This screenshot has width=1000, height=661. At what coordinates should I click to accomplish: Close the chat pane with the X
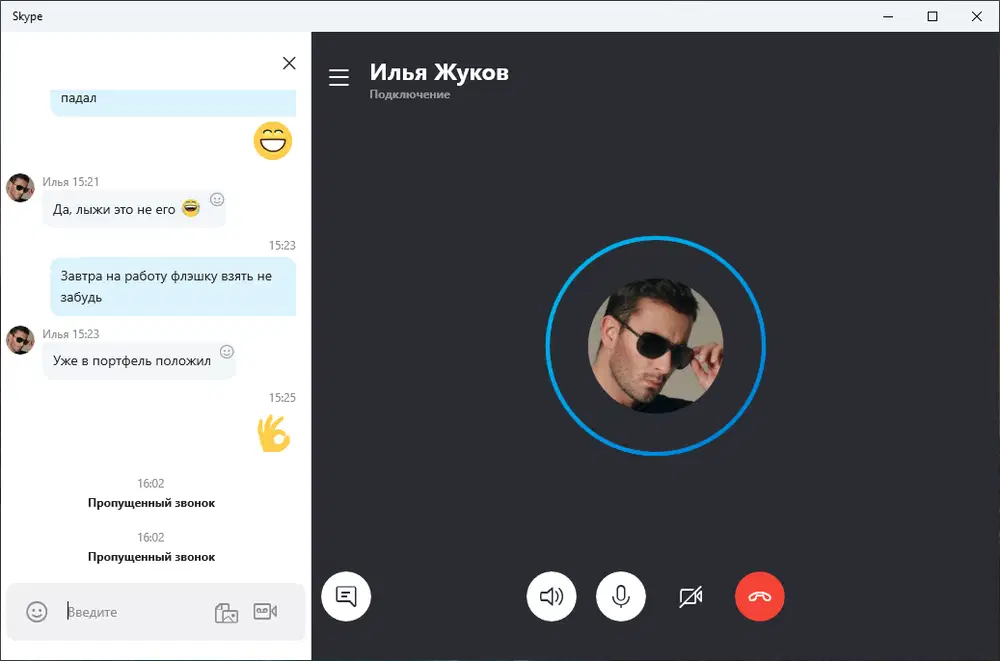click(x=289, y=63)
